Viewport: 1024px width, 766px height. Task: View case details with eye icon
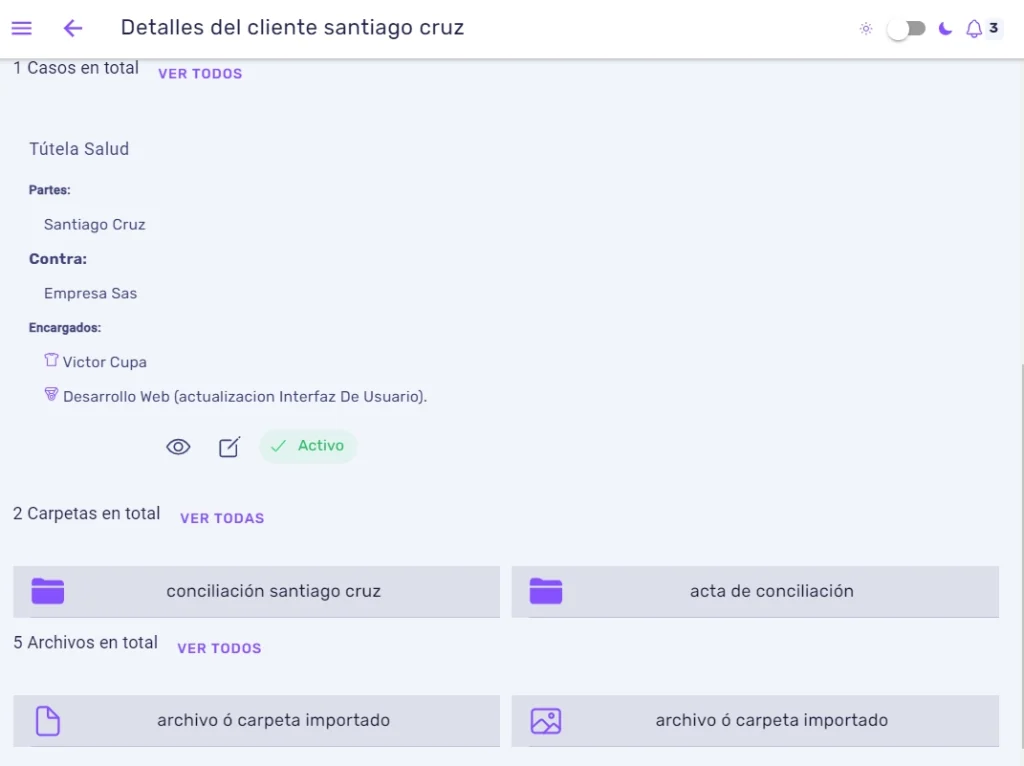(x=178, y=447)
